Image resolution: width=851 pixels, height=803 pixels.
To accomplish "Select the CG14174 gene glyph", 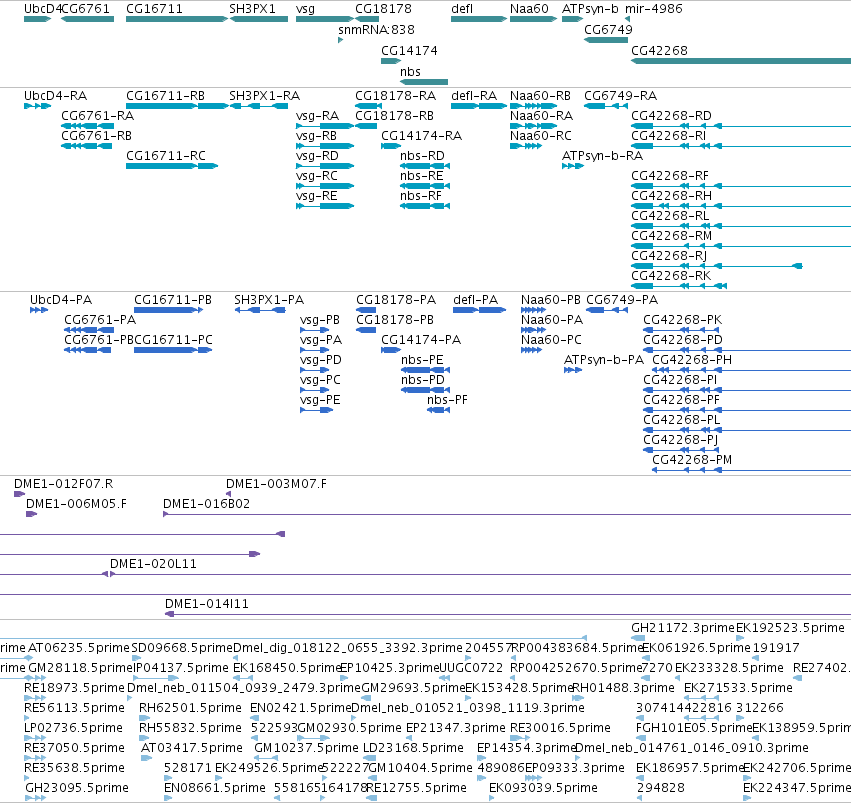I will coord(391,61).
